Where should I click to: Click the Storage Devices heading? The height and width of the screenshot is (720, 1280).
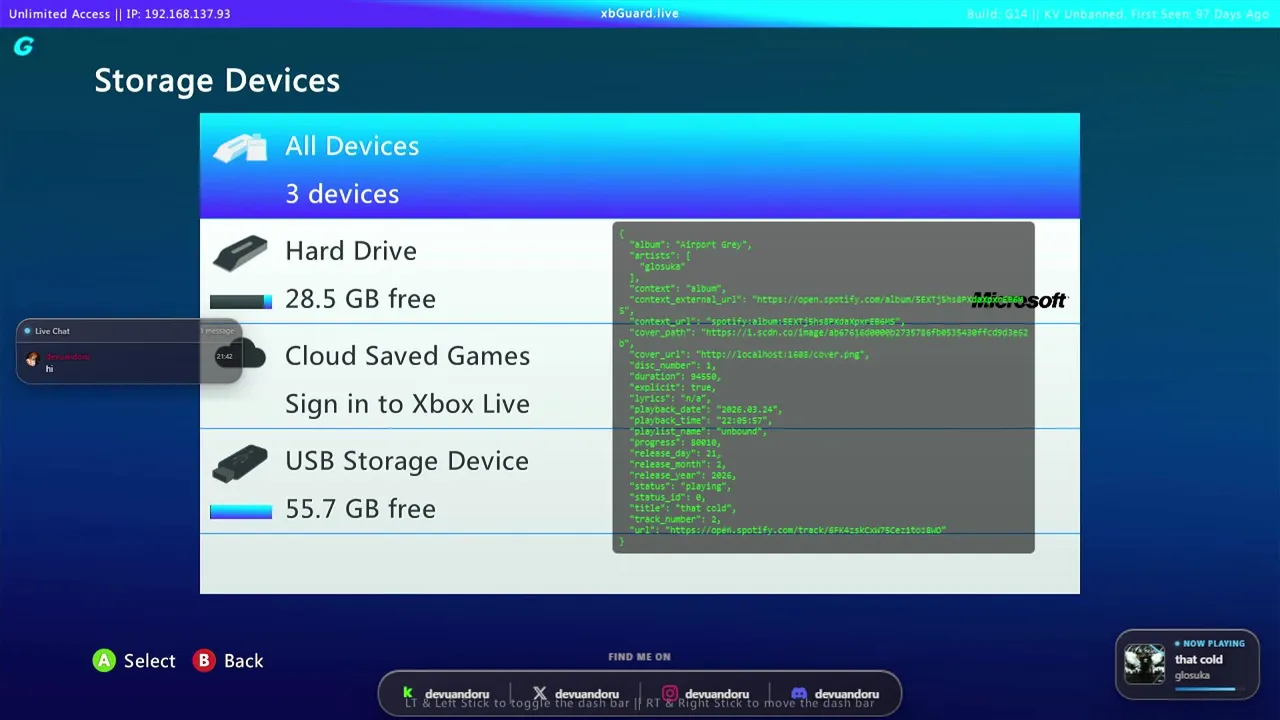(x=217, y=81)
